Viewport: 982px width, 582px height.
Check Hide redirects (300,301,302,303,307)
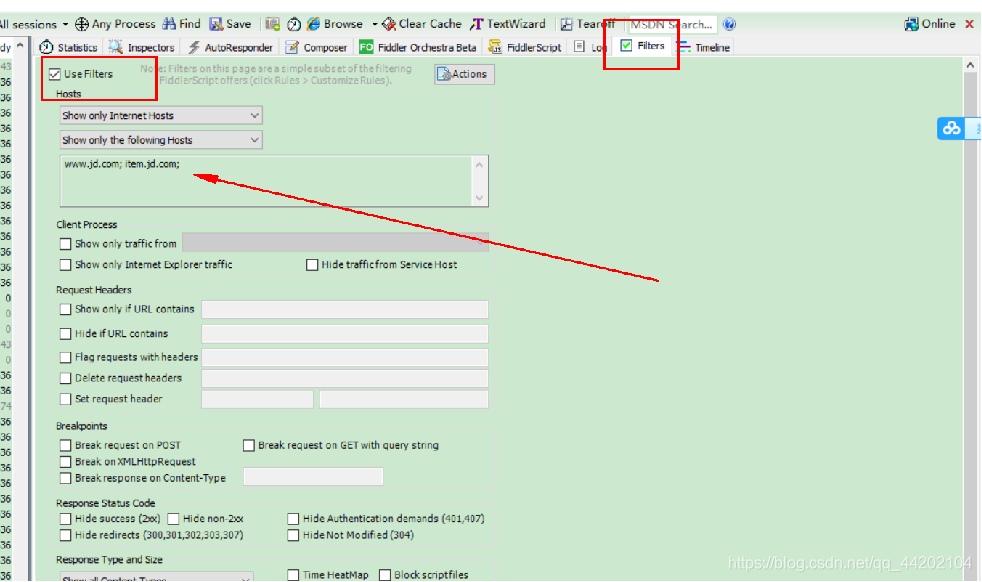pyautogui.click(x=65, y=535)
